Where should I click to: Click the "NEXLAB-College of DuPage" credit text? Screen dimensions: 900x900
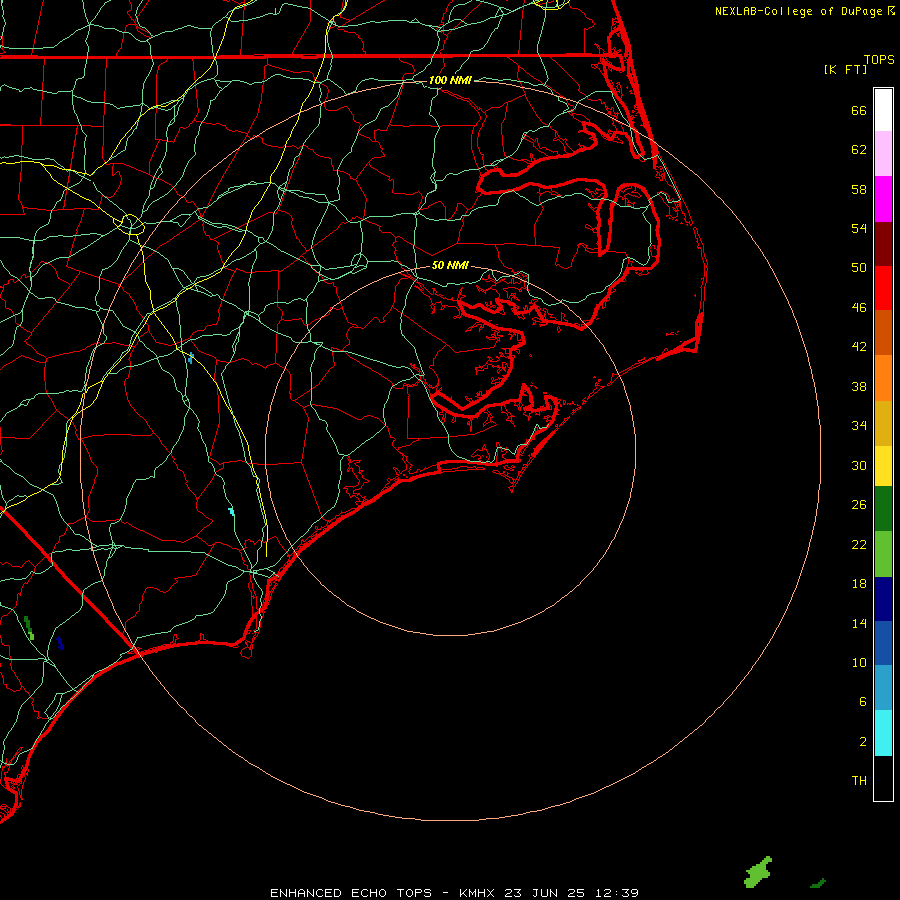click(798, 11)
